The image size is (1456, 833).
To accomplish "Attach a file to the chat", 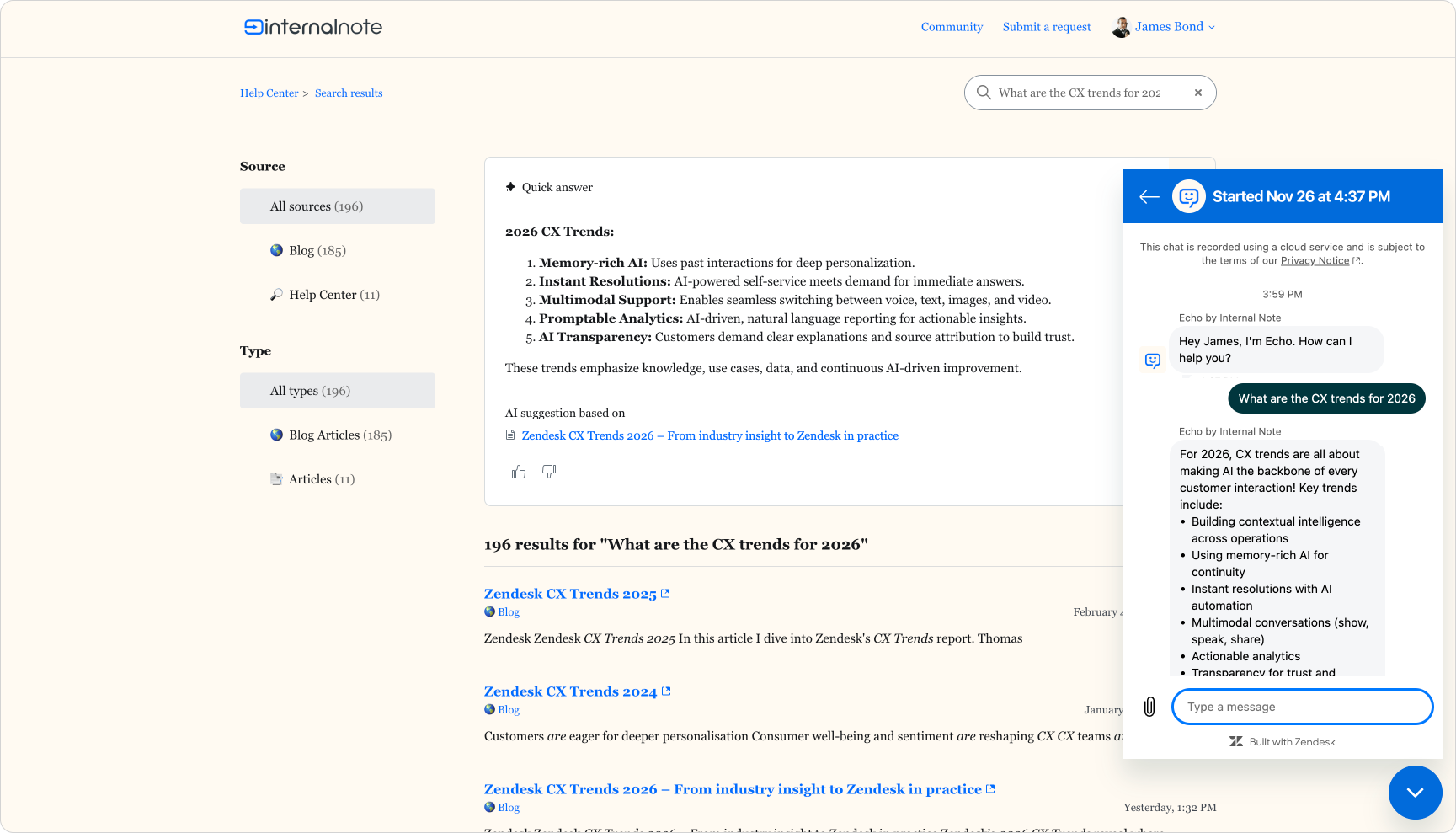I will tap(1149, 707).
